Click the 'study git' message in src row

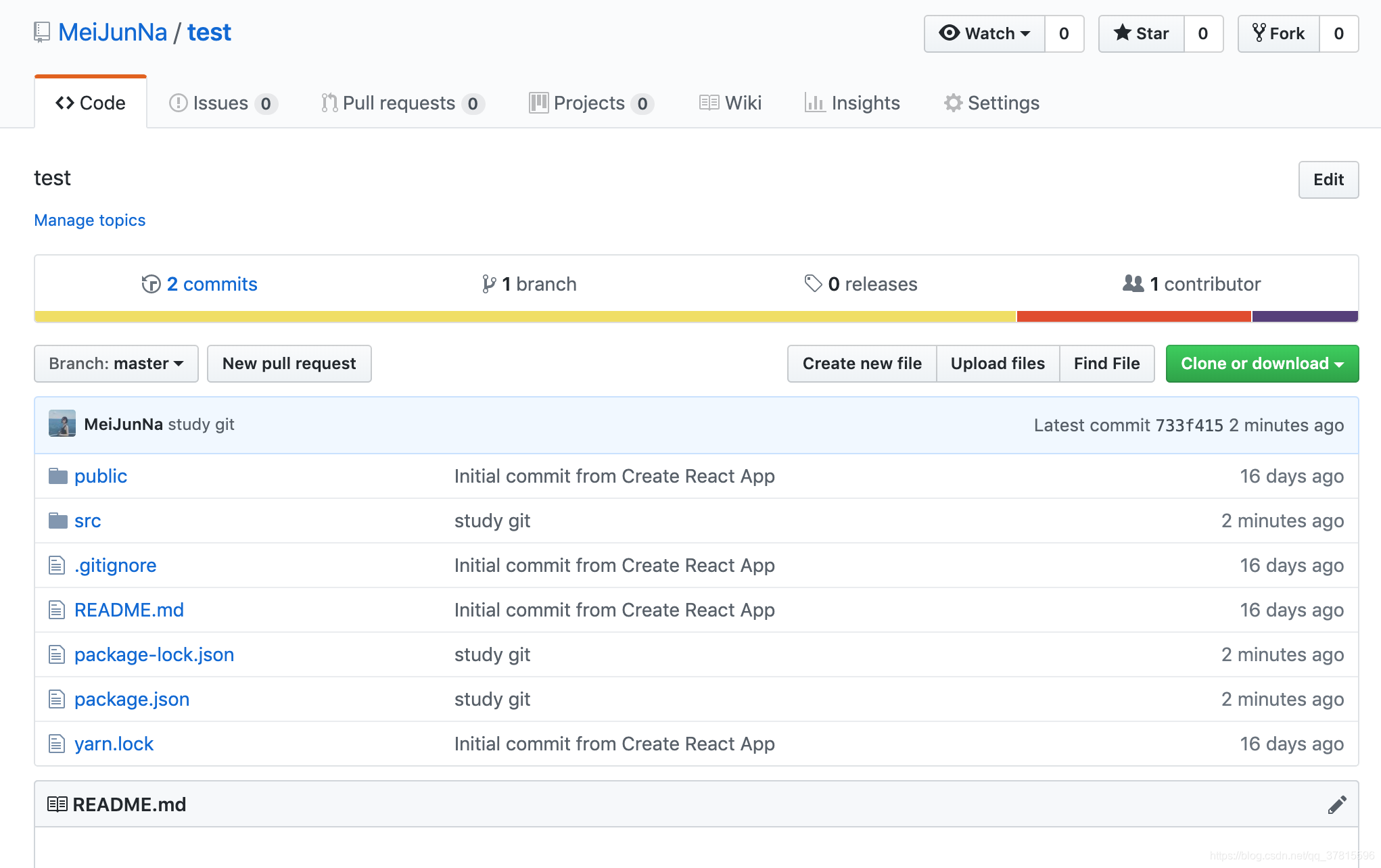492,521
